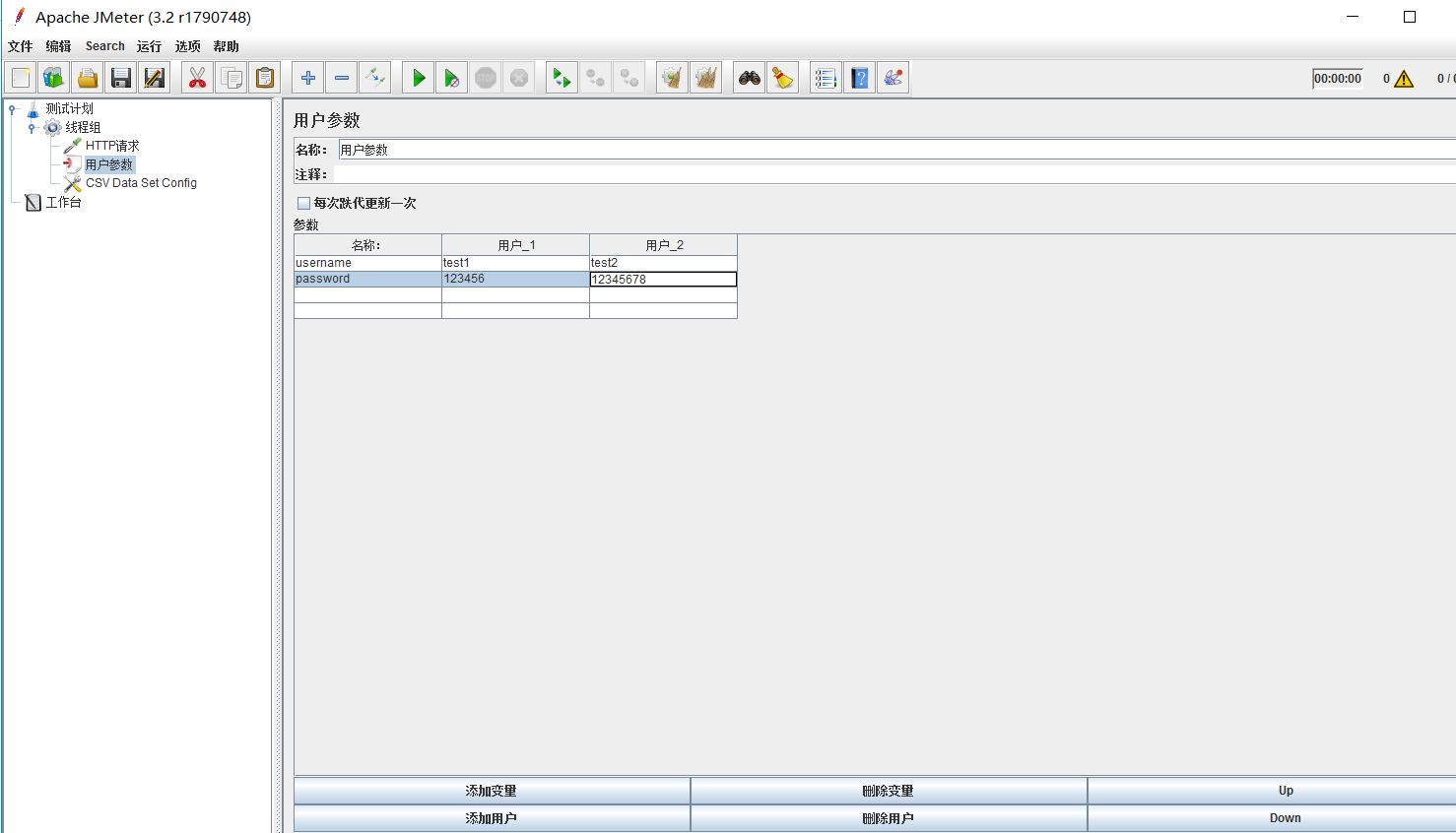The width and height of the screenshot is (1456, 833).
Task: Reset search with the brush icon
Action: pos(783,78)
